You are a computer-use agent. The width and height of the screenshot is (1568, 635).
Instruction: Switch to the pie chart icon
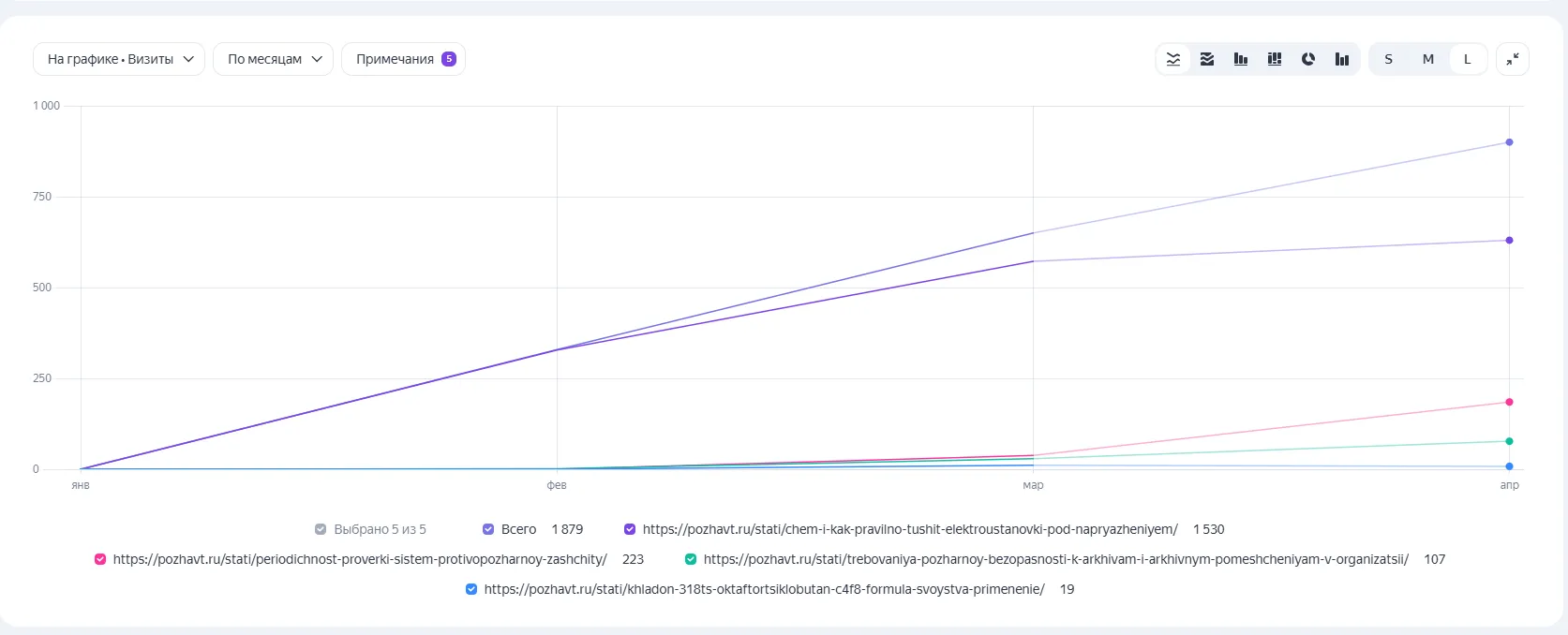1308,59
